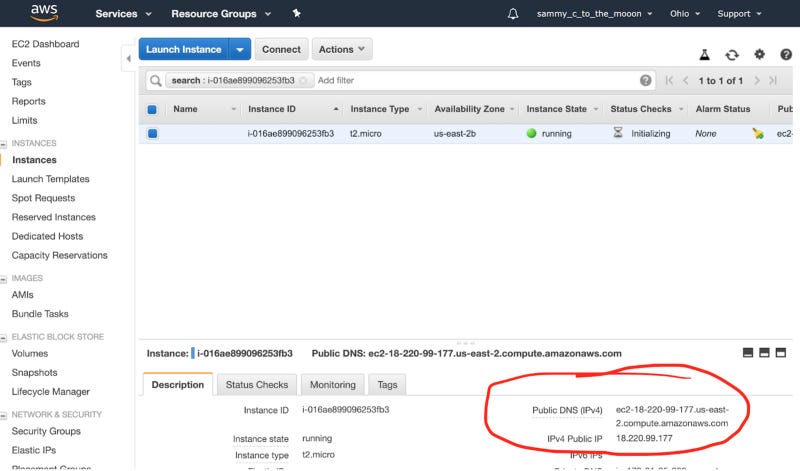Open search bar help icon
The width and height of the screenshot is (800, 471).
[645, 80]
